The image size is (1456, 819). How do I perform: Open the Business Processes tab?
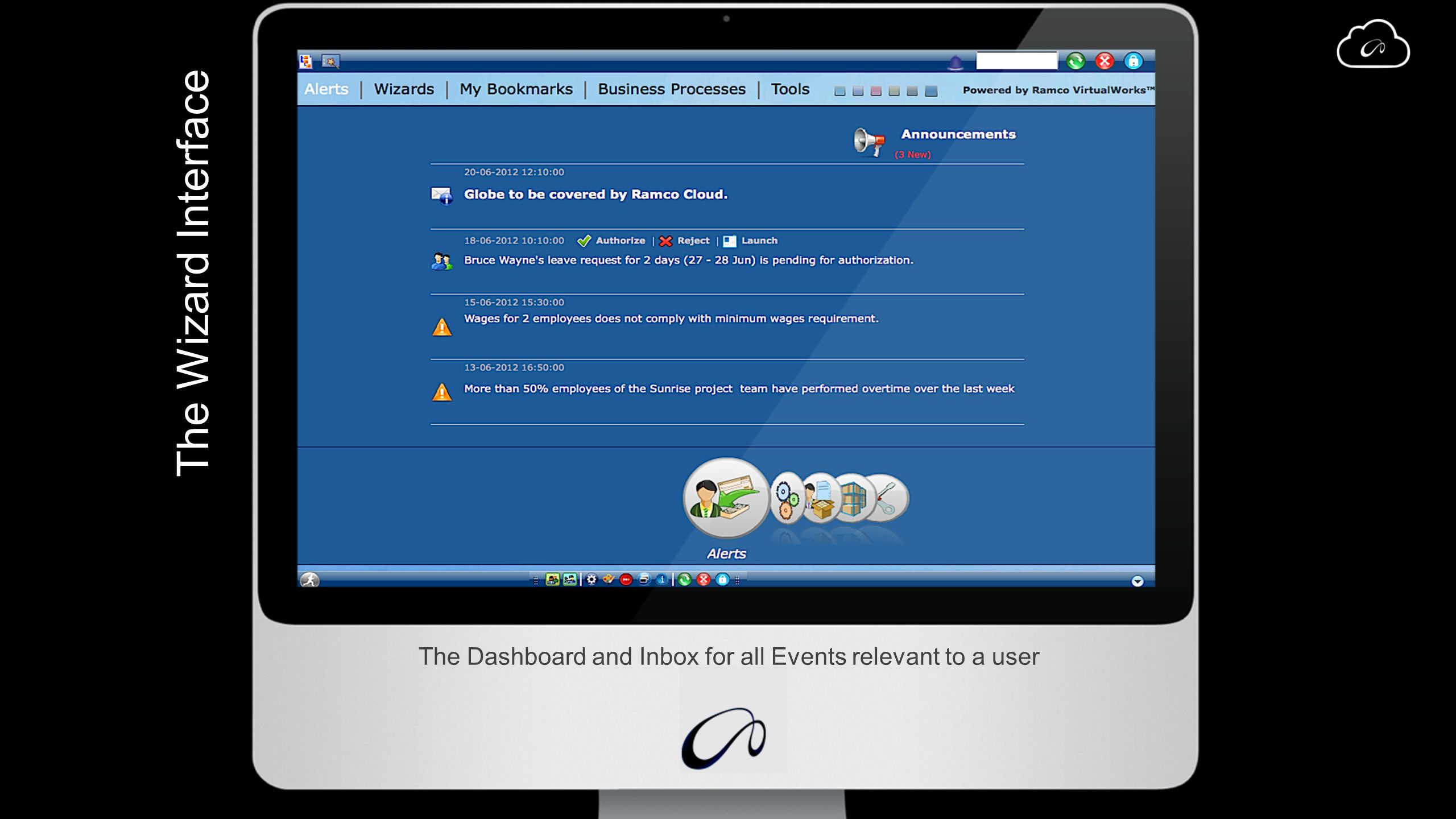(x=672, y=89)
